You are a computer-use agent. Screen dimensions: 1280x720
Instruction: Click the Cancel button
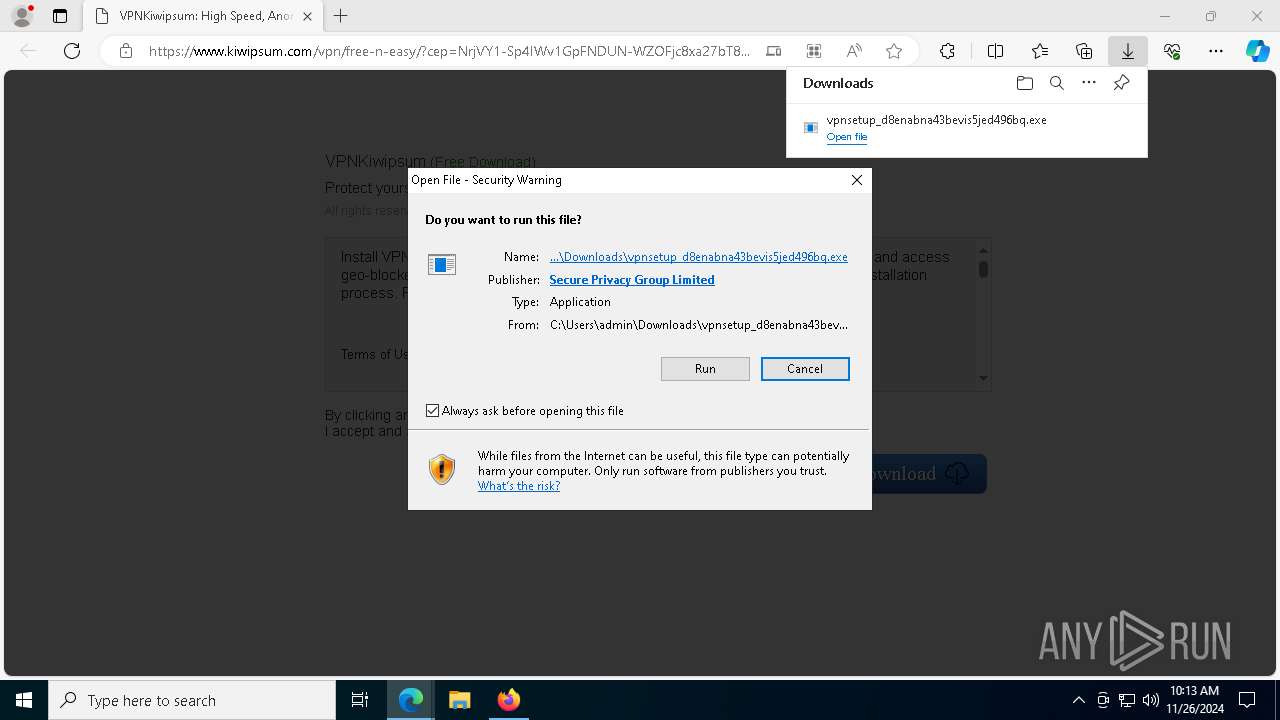(x=805, y=369)
